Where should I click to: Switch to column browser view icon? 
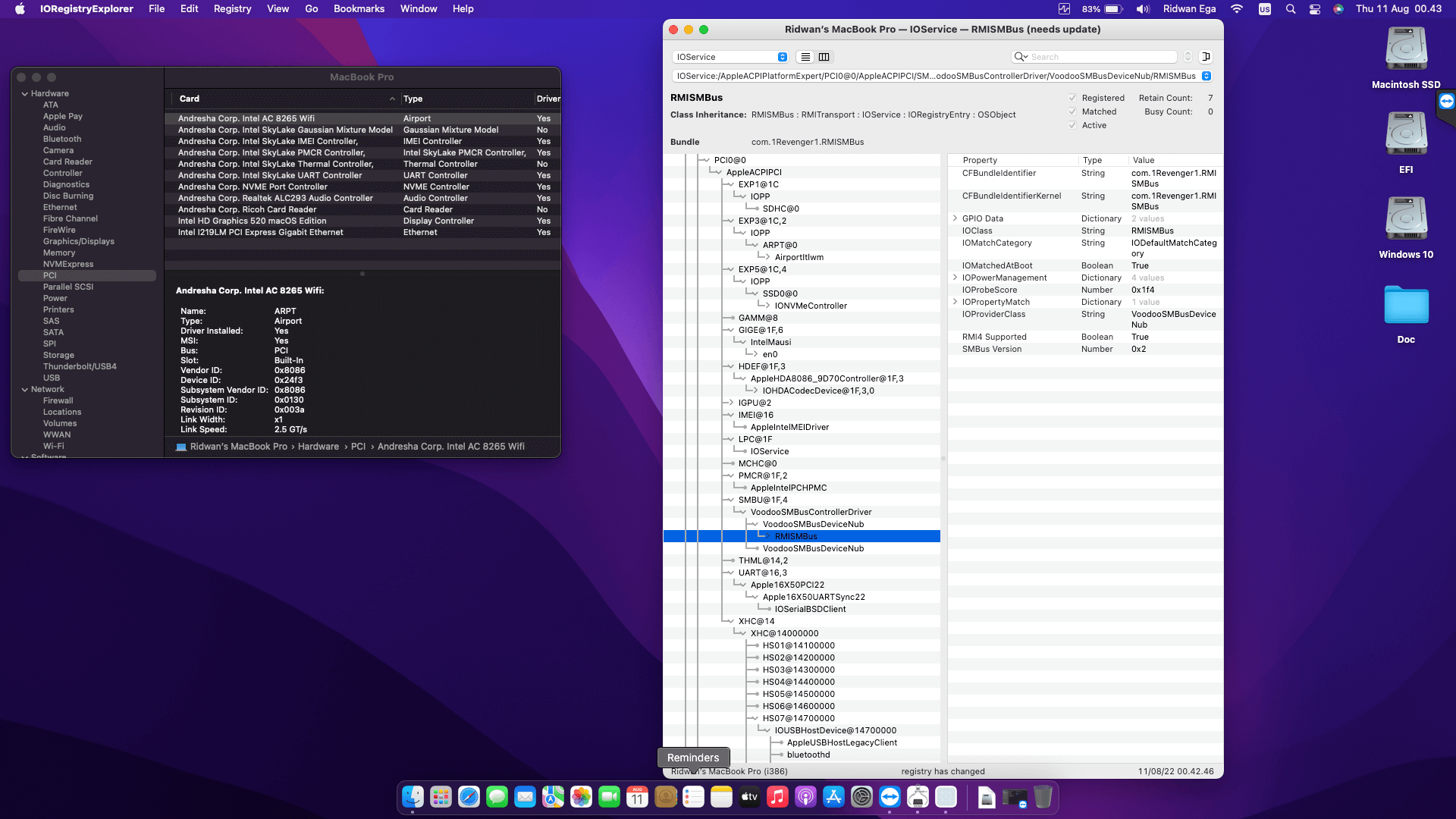tap(824, 57)
